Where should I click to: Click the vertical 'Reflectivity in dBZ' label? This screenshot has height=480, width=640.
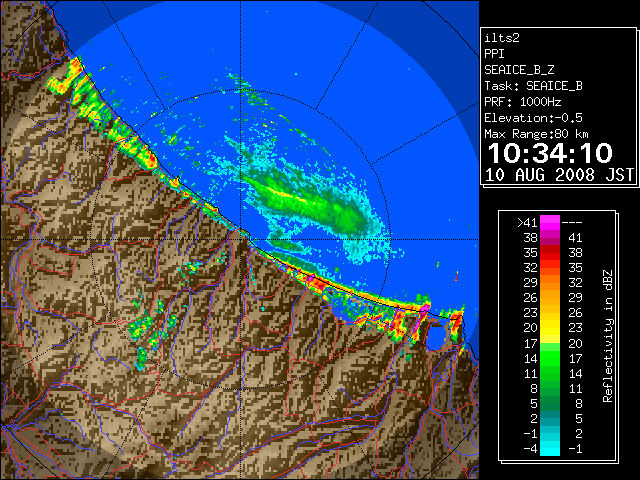click(x=607, y=336)
